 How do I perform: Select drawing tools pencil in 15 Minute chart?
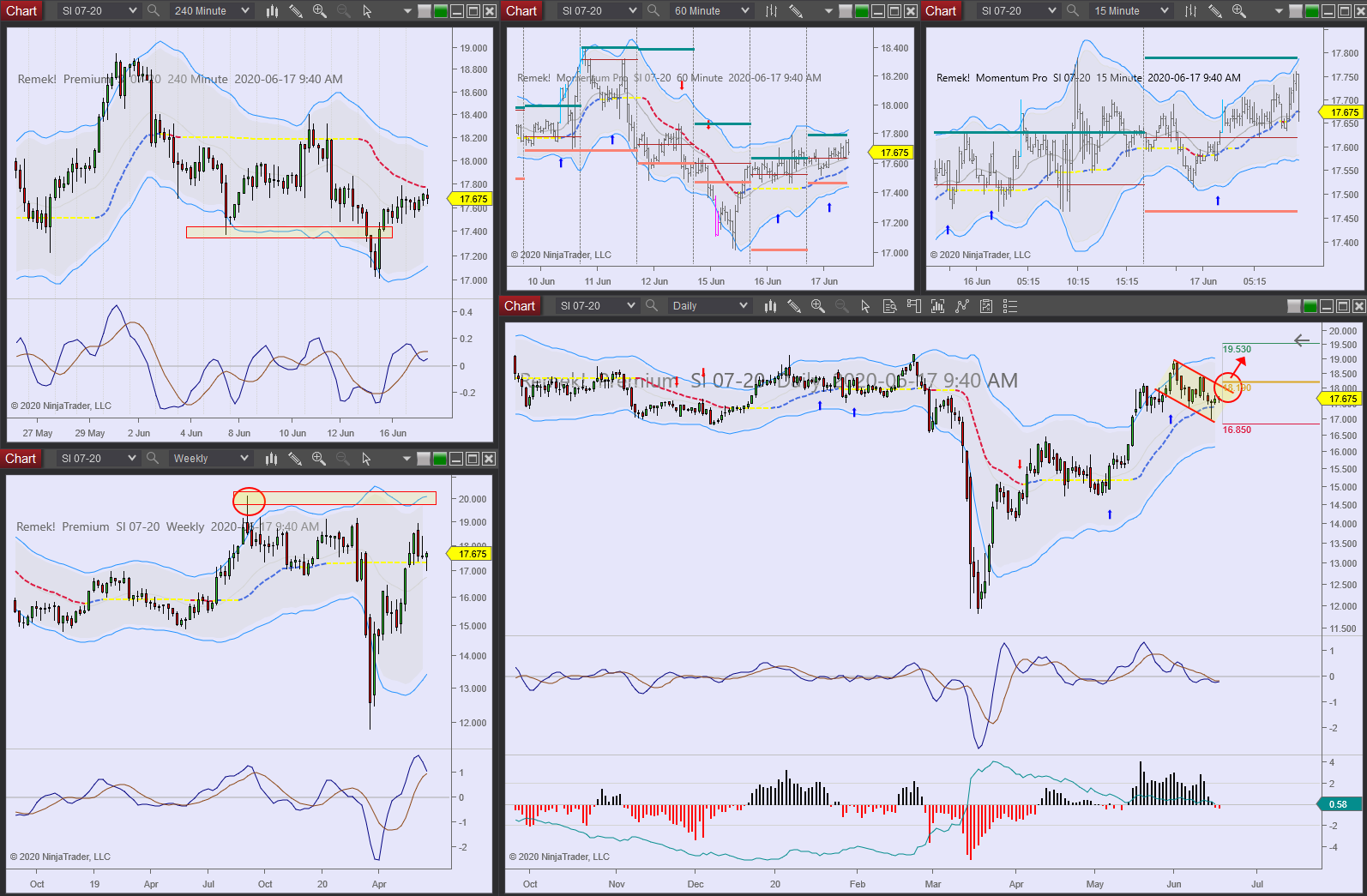(1214, 11)
